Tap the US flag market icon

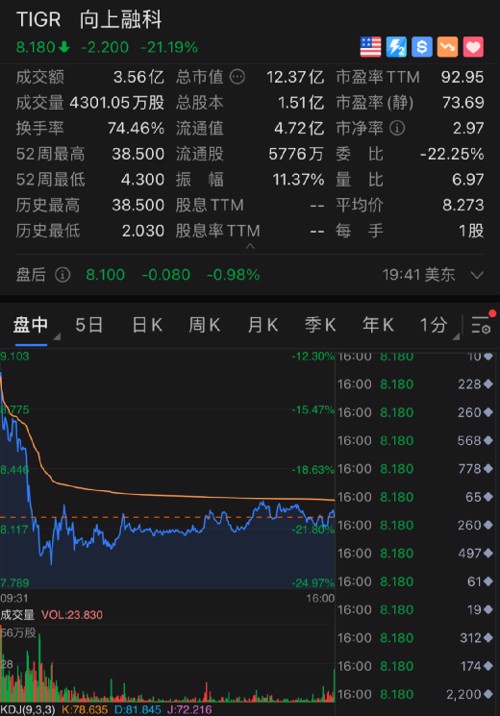pos(370,47)
